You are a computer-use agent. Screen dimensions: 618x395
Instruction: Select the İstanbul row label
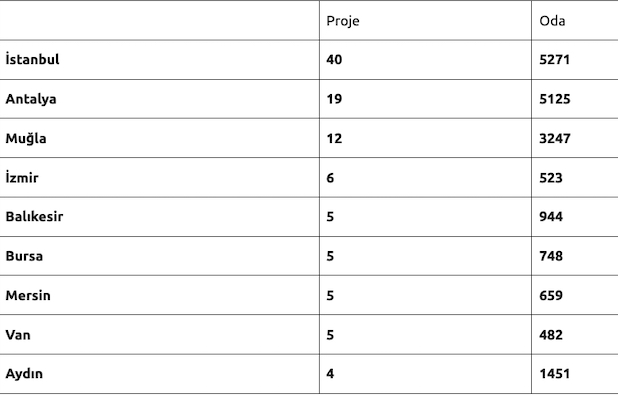pos(32,59)
